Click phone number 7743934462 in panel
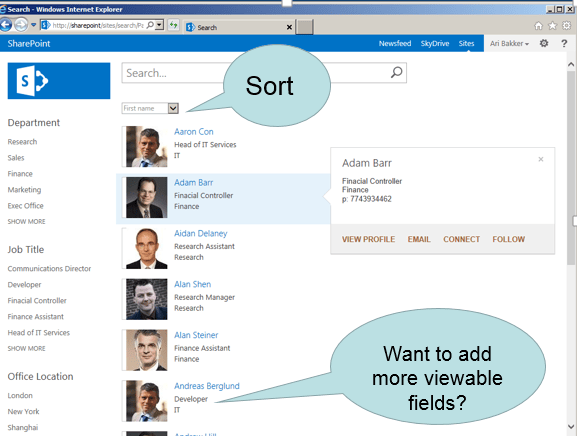Screen dimensions: 577x436 [371, 199]
